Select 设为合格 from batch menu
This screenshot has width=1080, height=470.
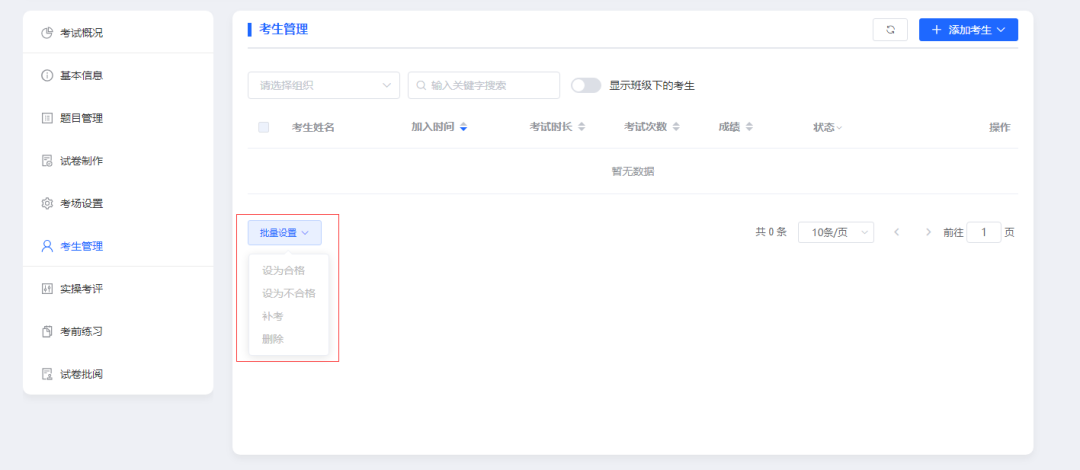(283, 270)
